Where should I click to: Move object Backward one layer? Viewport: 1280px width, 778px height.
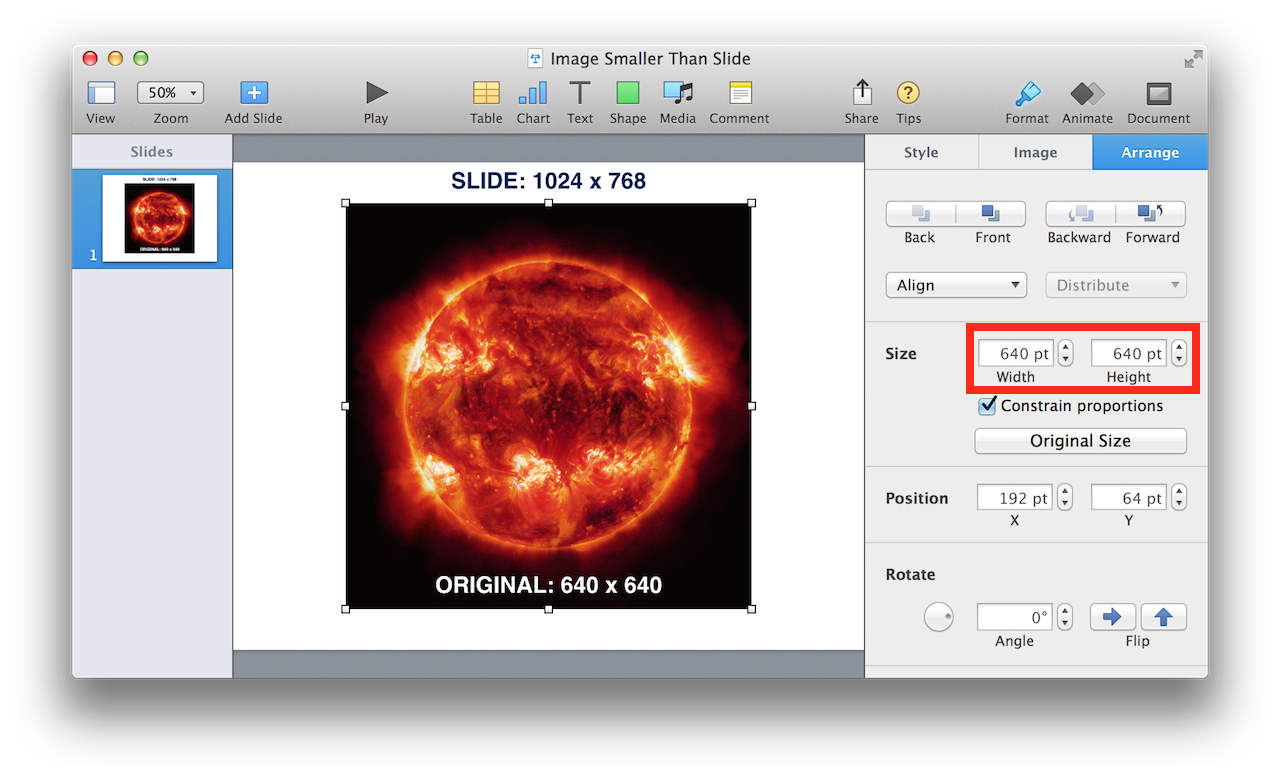(x=1080, y=213)
